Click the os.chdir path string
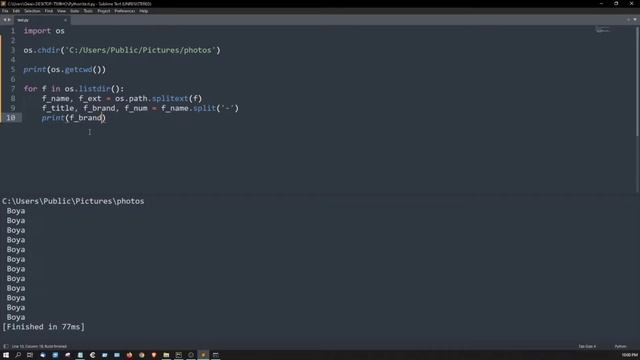640x360 pixels. pyautogui.click(x=140, y=50)
